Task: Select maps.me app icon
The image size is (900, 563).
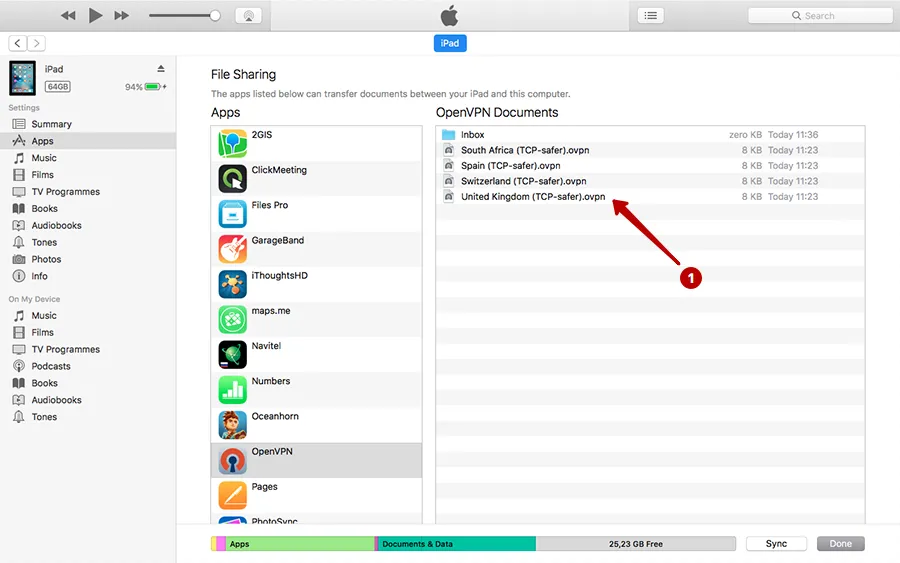Action: 232,319
